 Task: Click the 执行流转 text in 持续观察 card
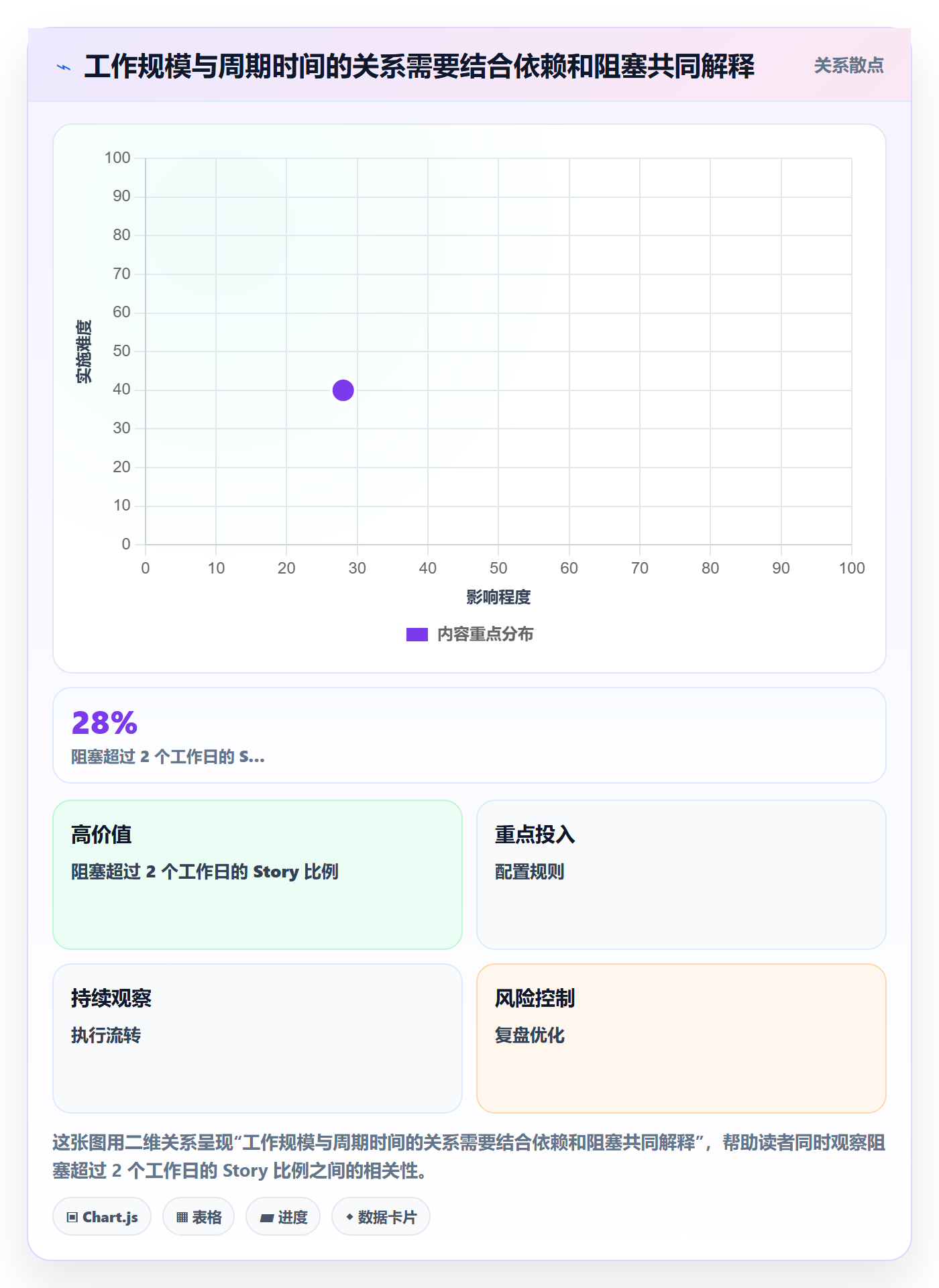point(106,1035)
